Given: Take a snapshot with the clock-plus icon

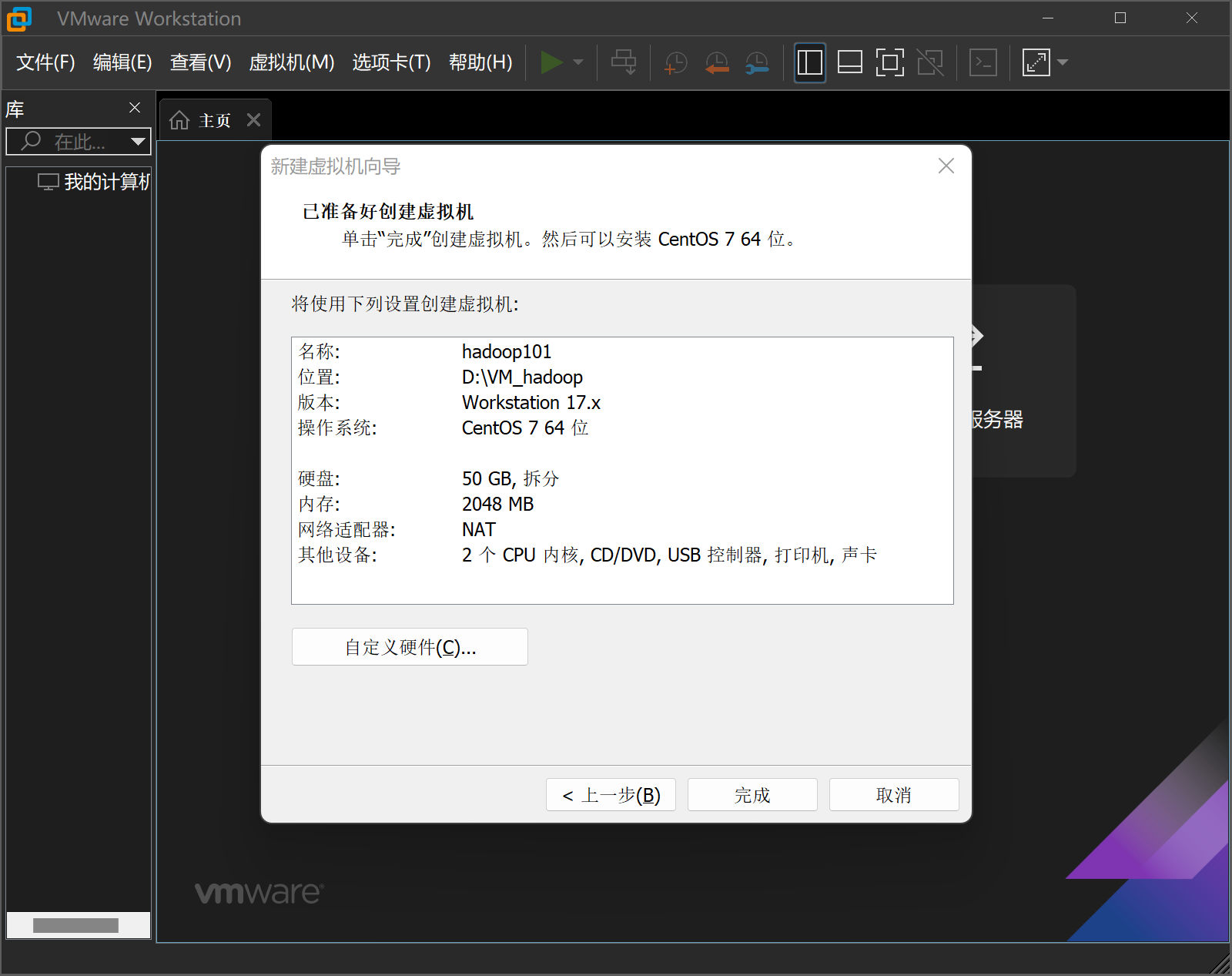Looking at the screenshot, I should pos(675,62).
